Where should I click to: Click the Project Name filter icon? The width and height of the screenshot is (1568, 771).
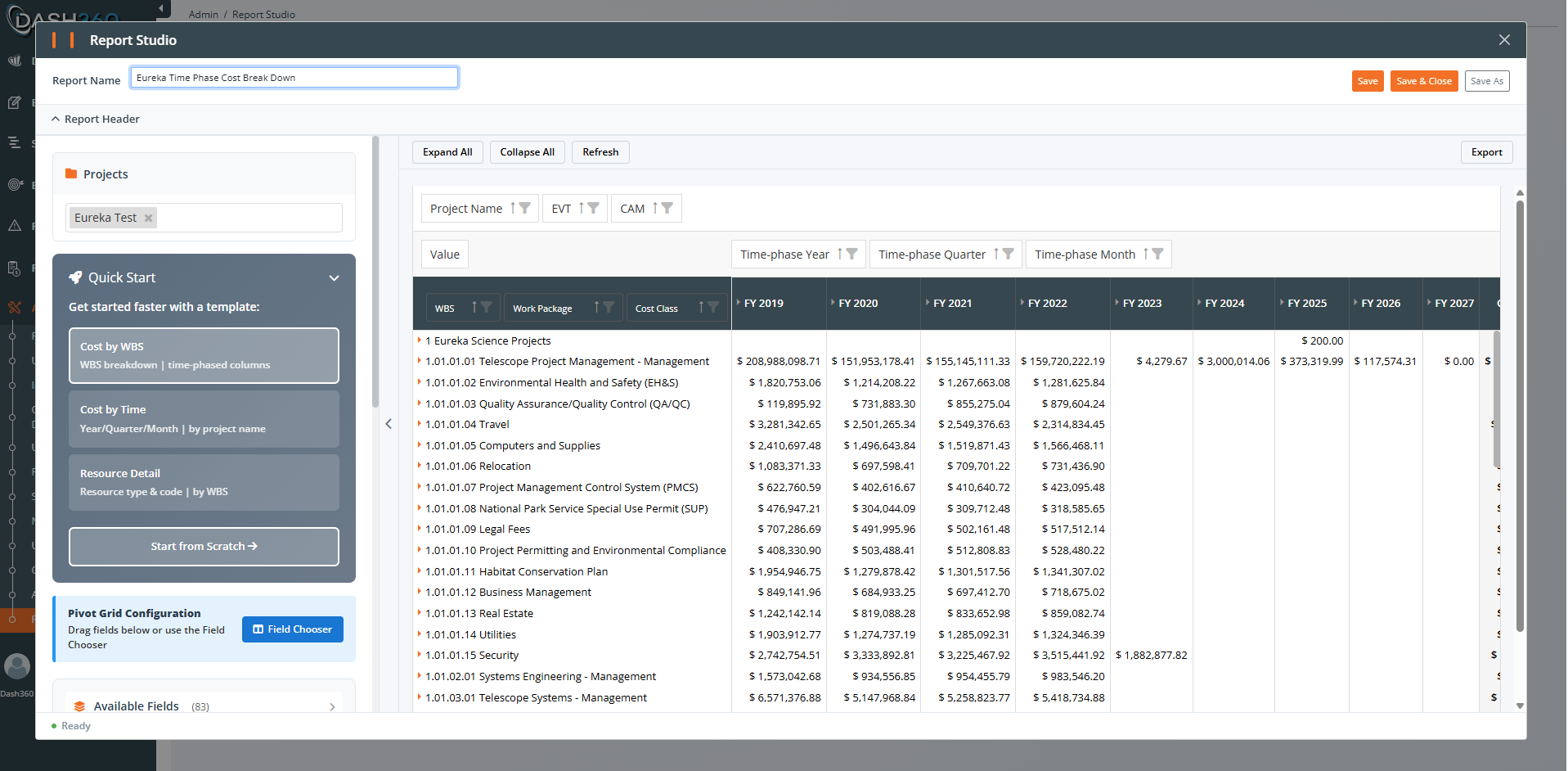[x=525, y=208]
